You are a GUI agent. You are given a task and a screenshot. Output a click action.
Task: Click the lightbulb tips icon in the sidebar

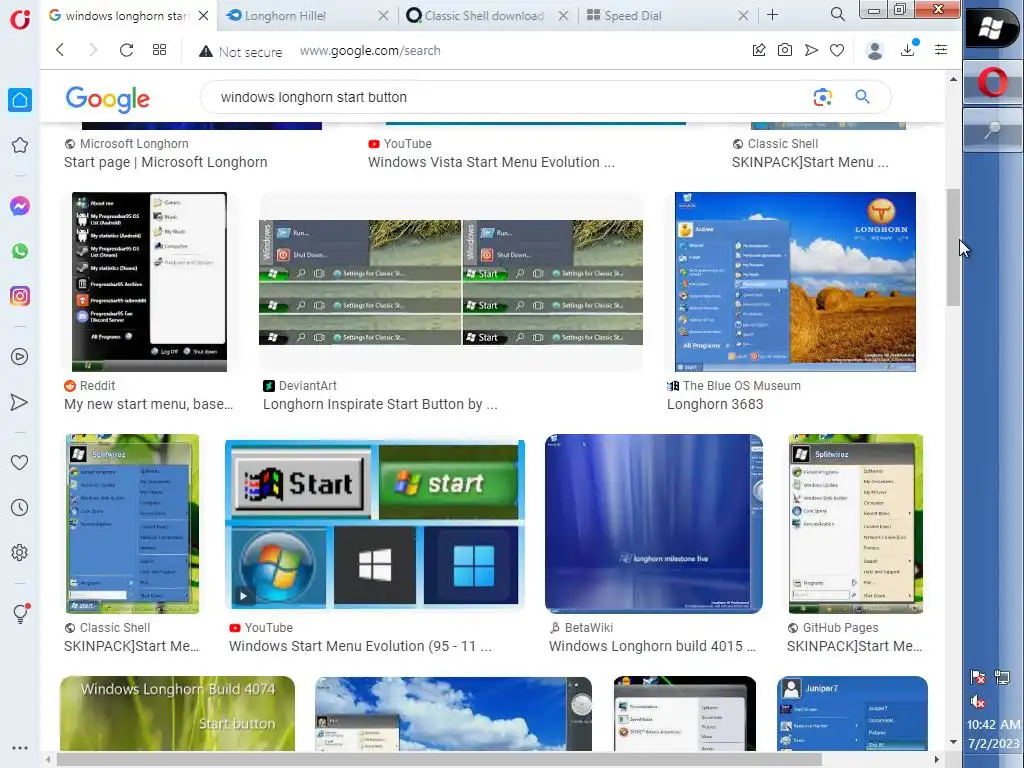coord(20,613)
